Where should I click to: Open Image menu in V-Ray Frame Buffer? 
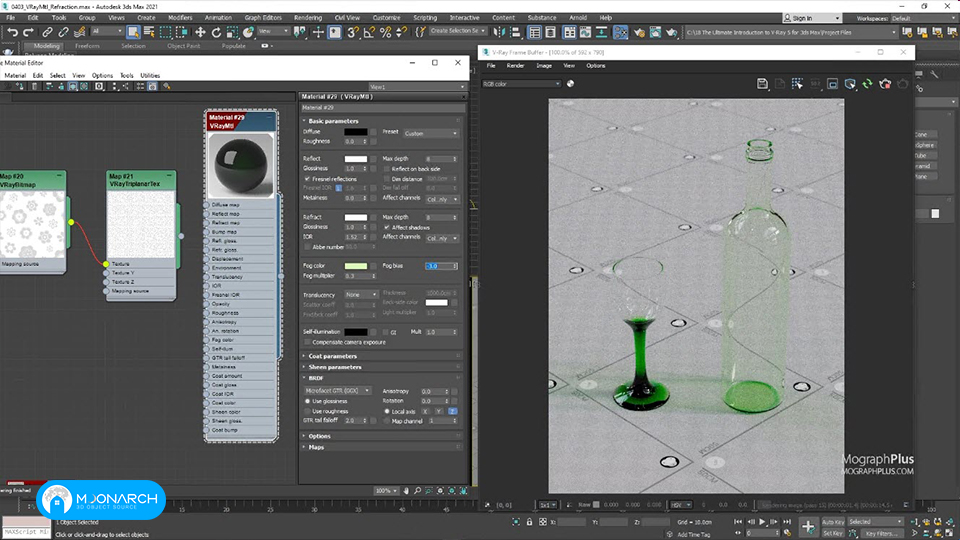point(544,66)
